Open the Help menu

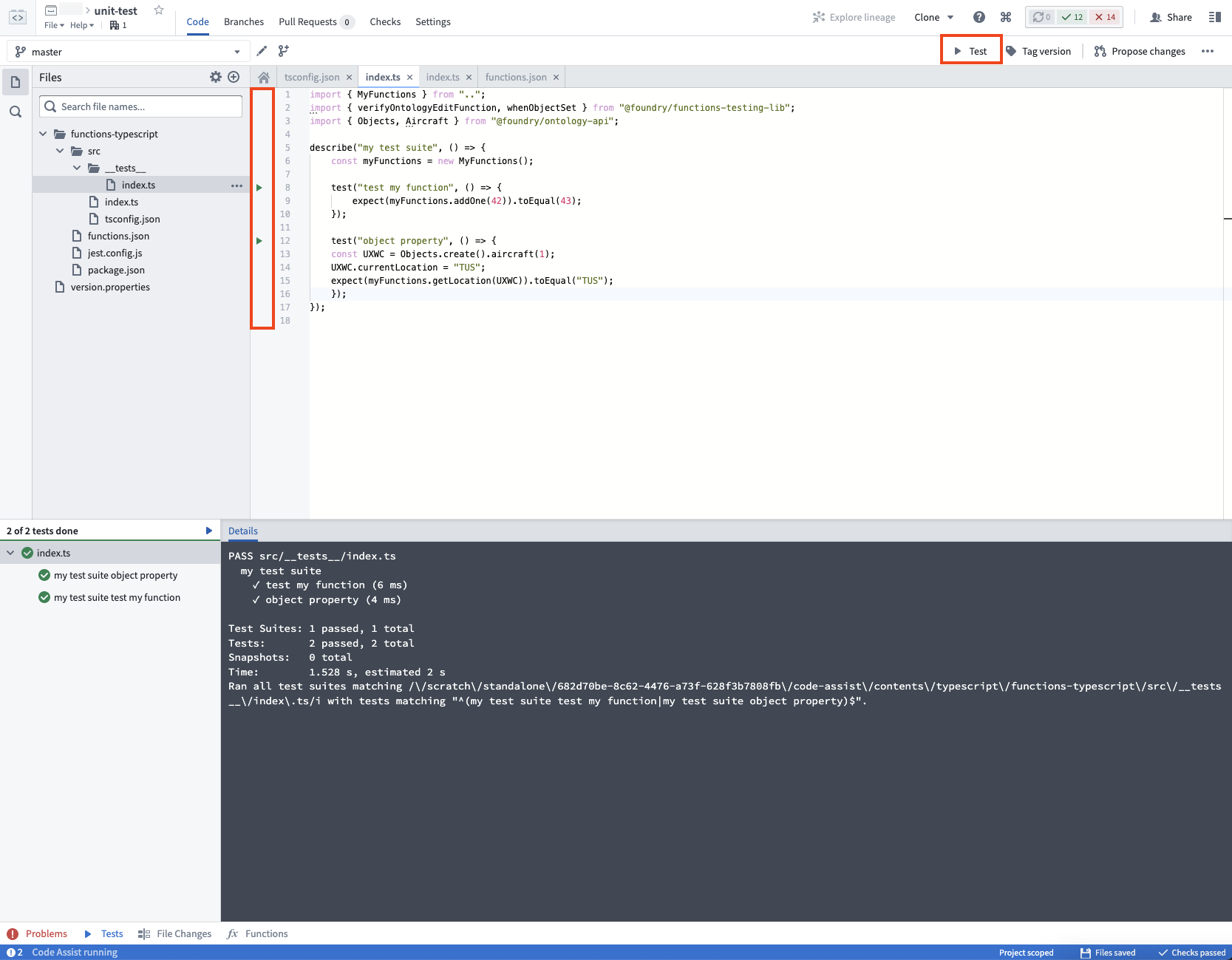click(x=82, y=25)
